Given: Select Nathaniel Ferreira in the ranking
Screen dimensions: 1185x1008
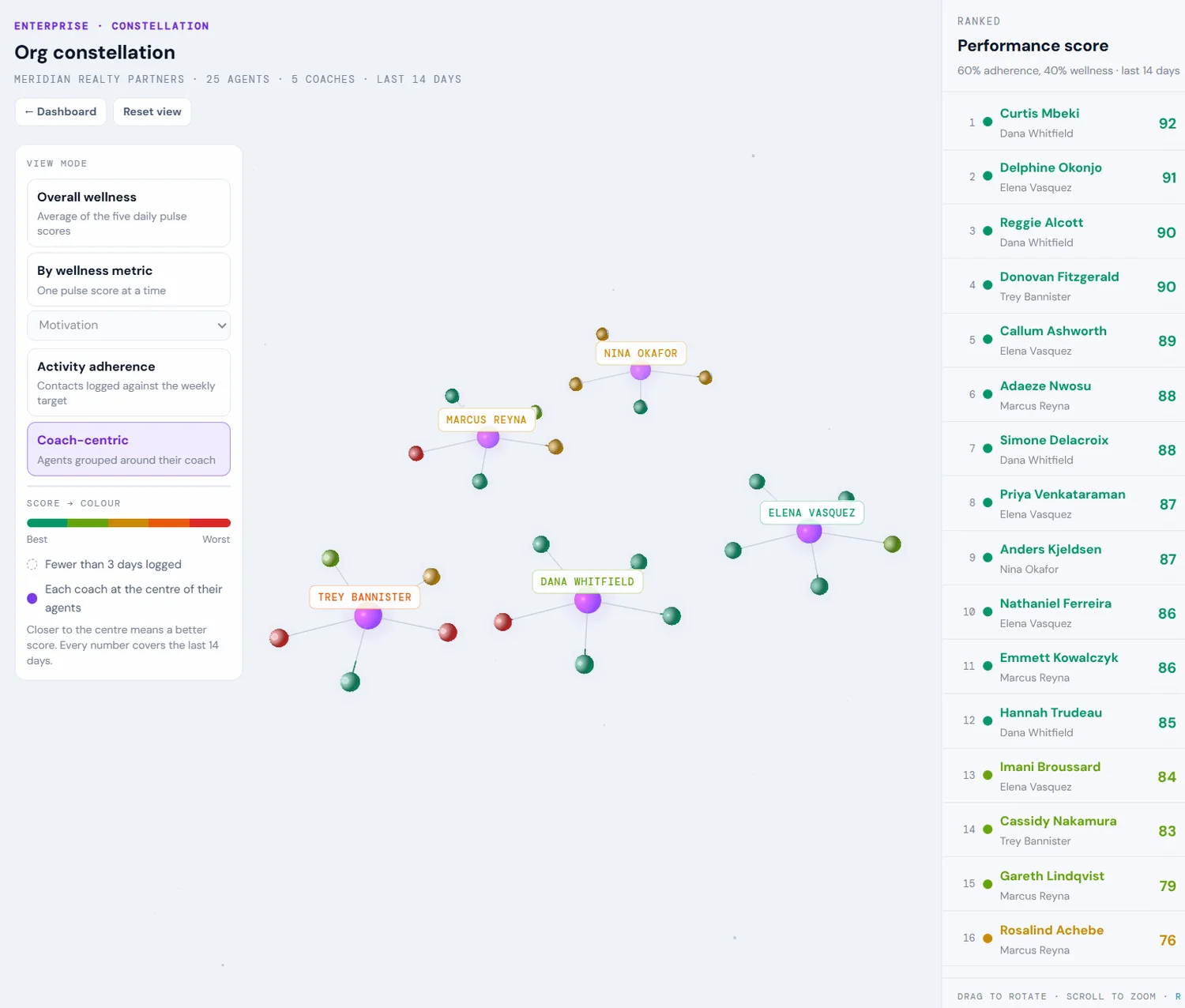Looking at the screenshot, I should (1063, 613).
